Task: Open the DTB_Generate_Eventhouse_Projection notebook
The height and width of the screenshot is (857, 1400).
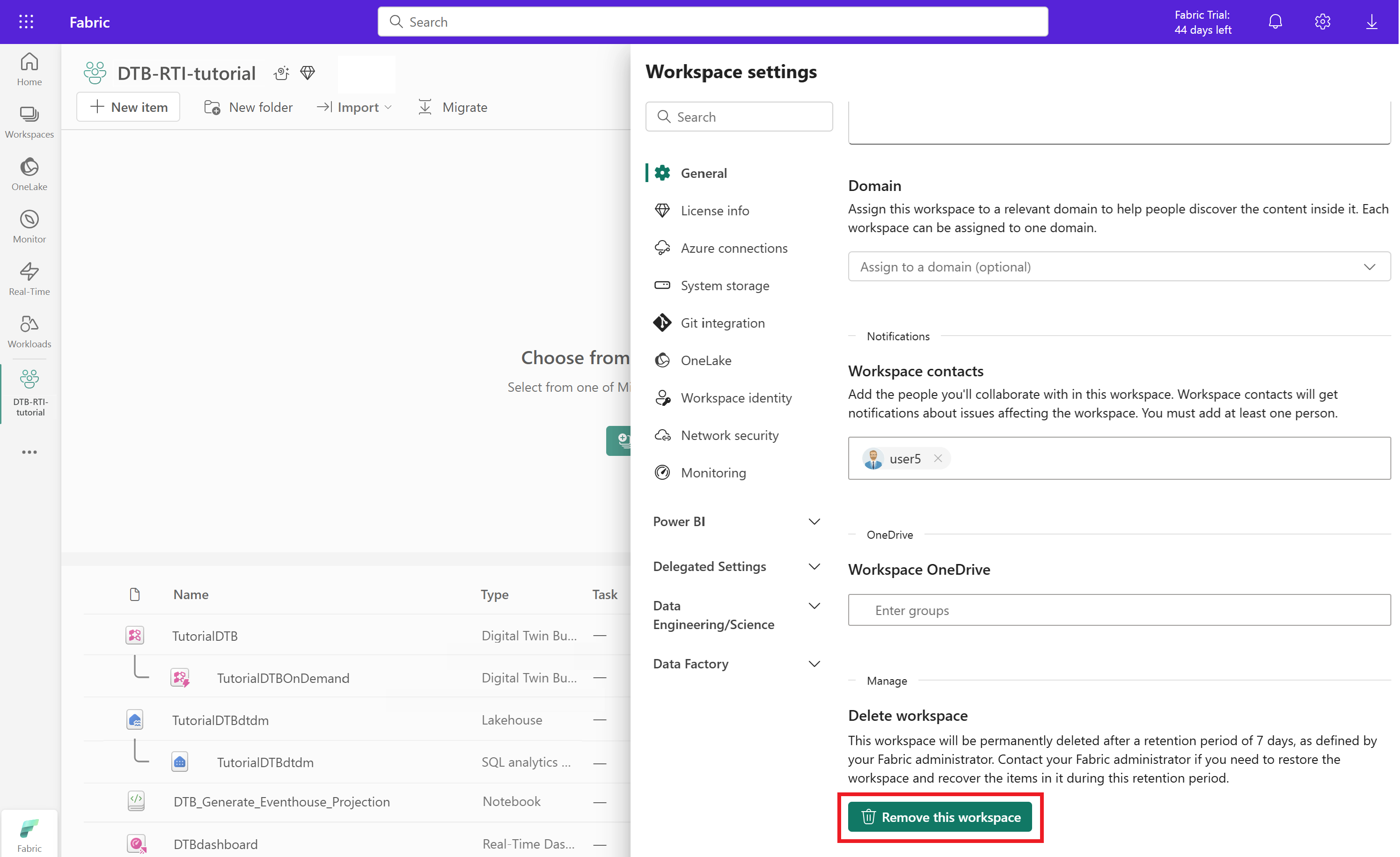Action: point(282,801)
